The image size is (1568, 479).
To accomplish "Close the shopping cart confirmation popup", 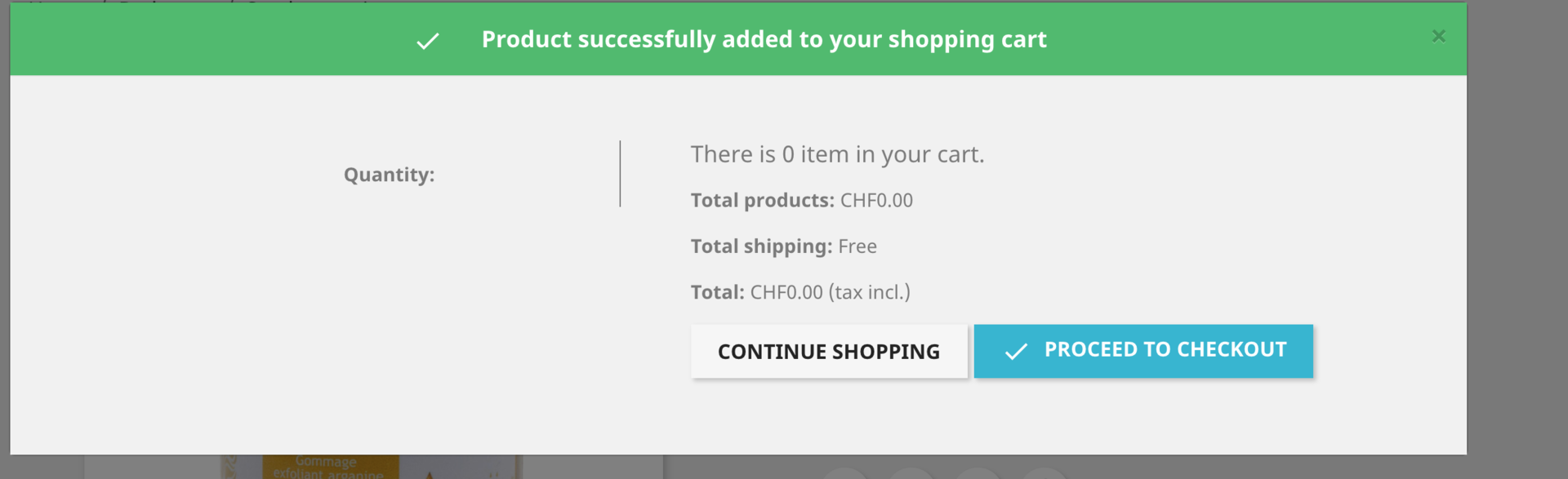I will 1438,36.
